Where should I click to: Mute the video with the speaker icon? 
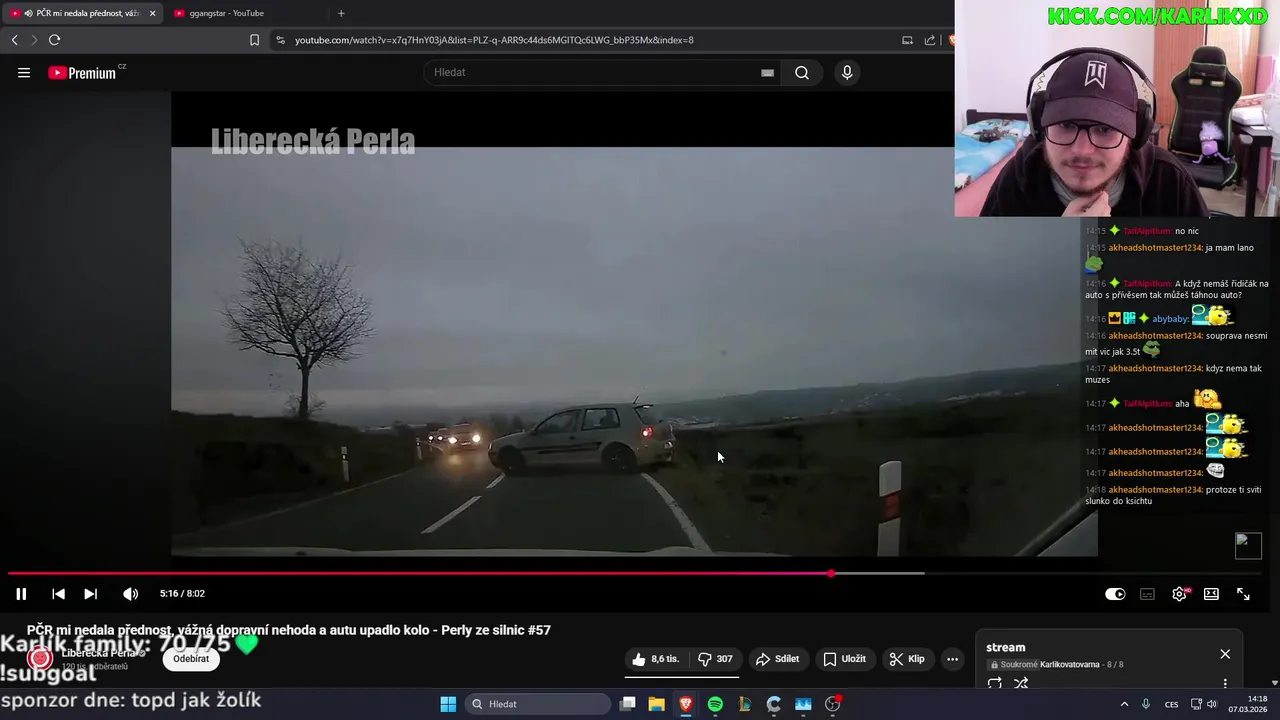pyautogui.click(x=130, y=594)
